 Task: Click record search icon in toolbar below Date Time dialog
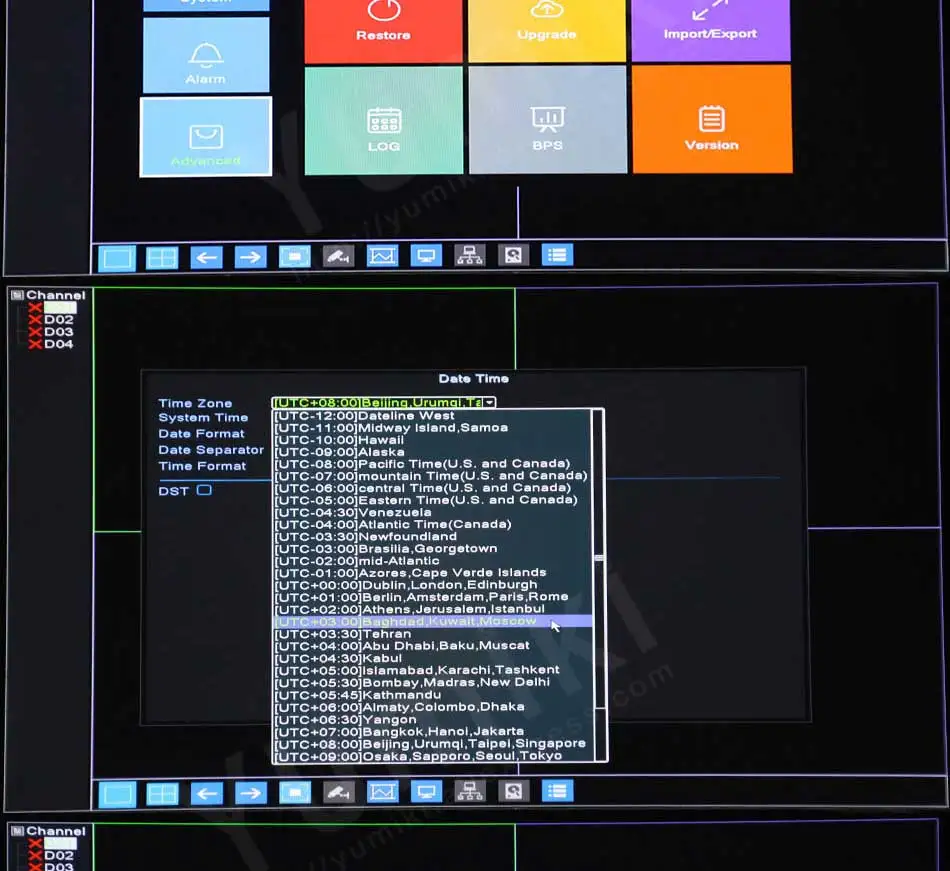(x=514, y=791)
